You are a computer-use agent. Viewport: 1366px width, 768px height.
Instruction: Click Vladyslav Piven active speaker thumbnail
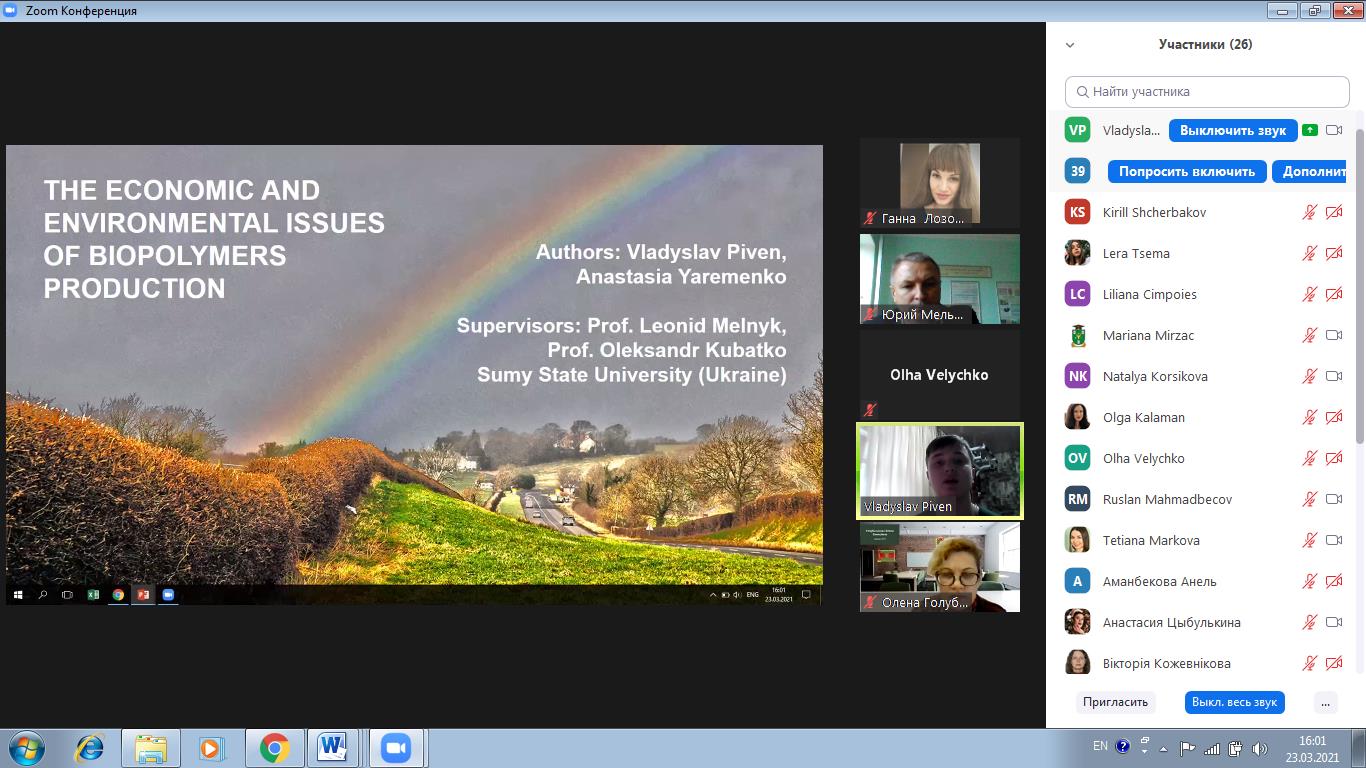coord(940,471)
